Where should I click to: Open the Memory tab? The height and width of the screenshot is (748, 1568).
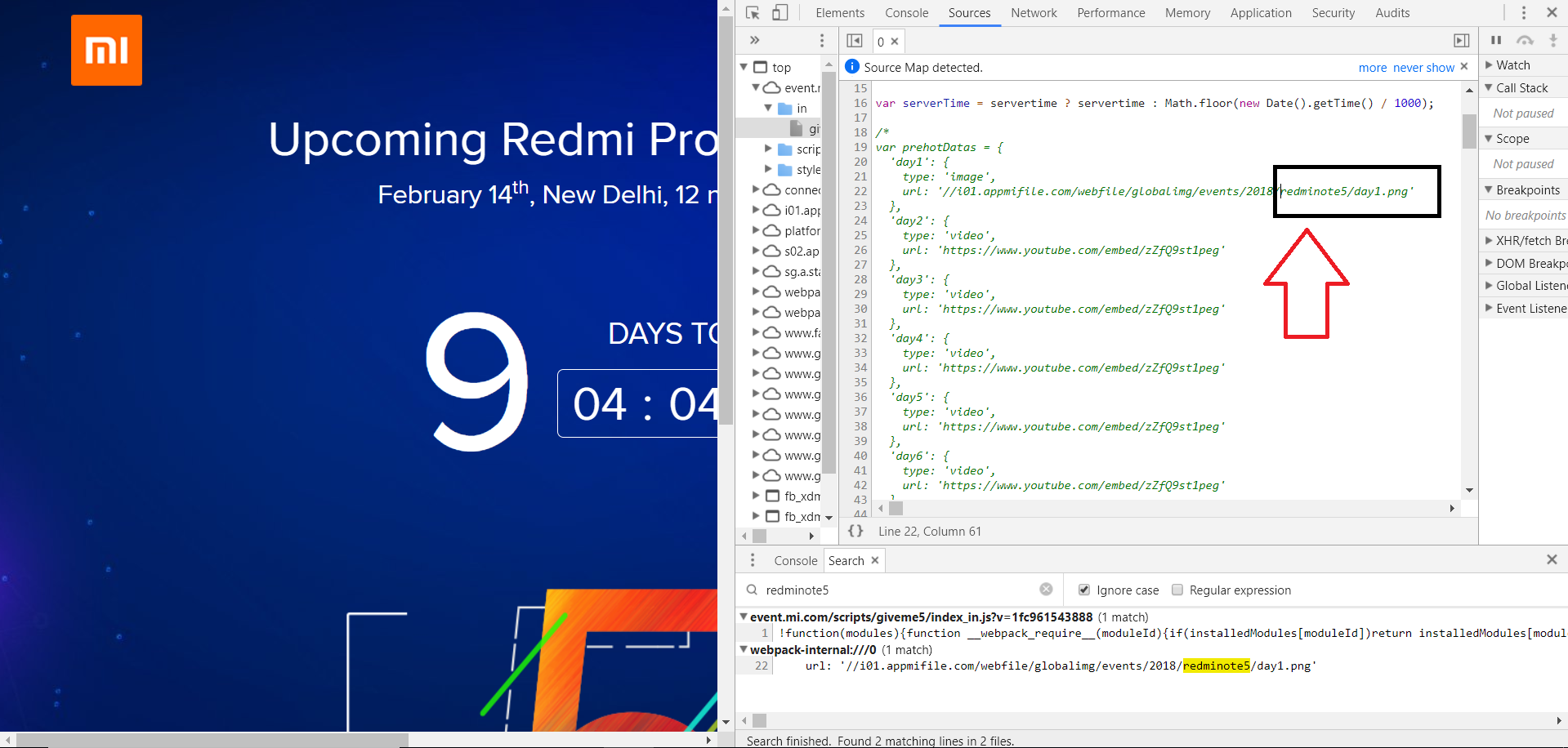point(1187,13)
